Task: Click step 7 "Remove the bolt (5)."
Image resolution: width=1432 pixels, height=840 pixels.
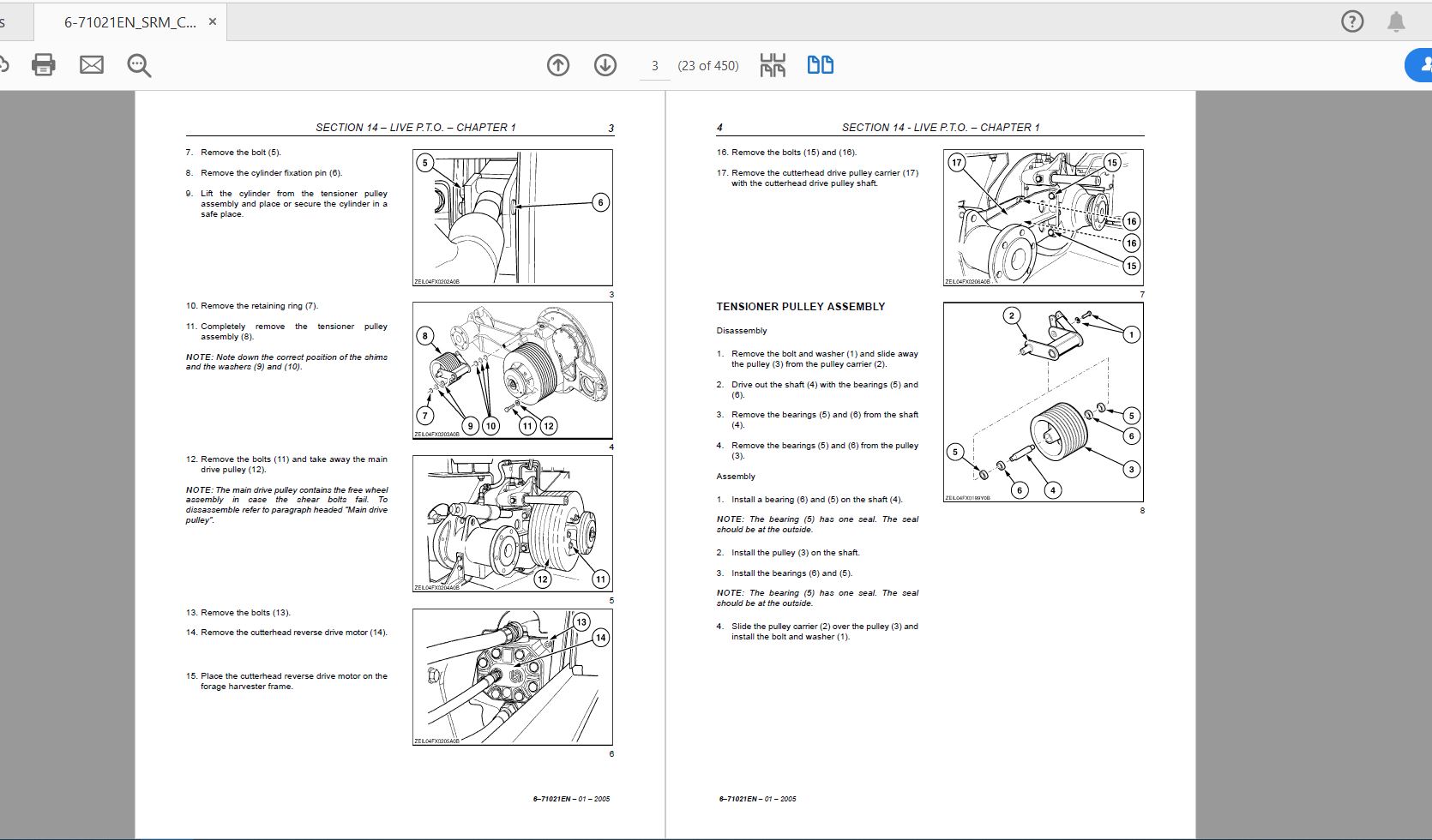Action: tap(233, 153)
